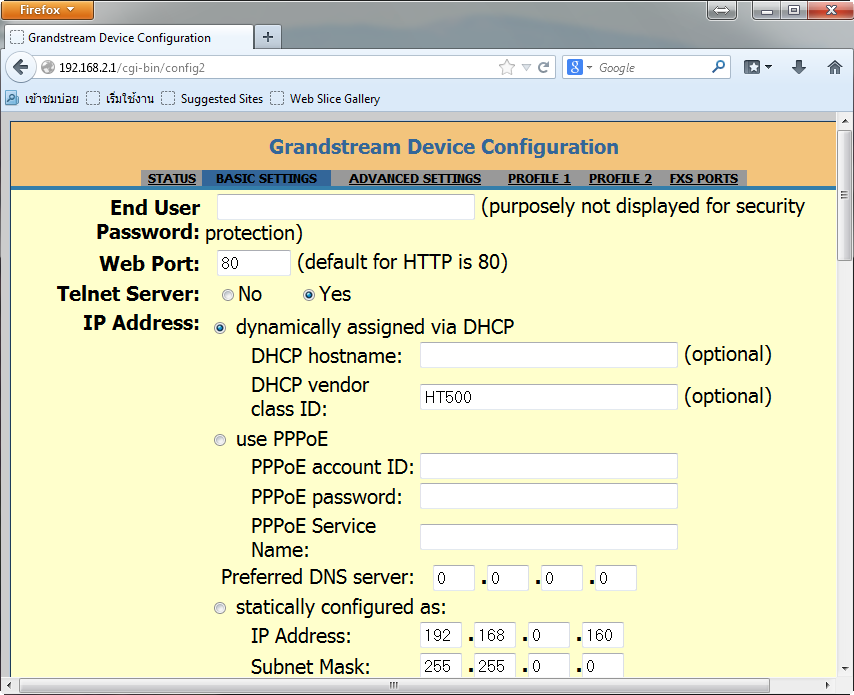Open the first Thai bookmark with the person icon
This screenshot has width=854, height=695.
click(42, 99)
